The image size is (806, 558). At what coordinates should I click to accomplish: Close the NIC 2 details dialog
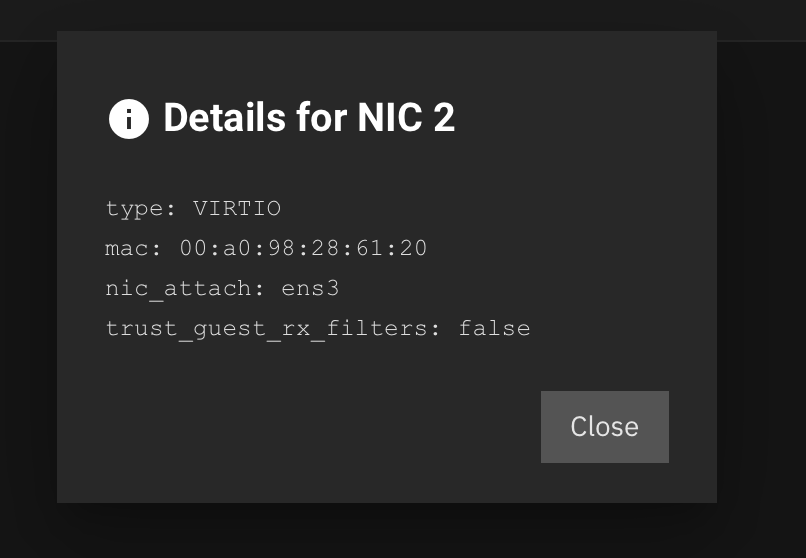click(x=604, y=426)
